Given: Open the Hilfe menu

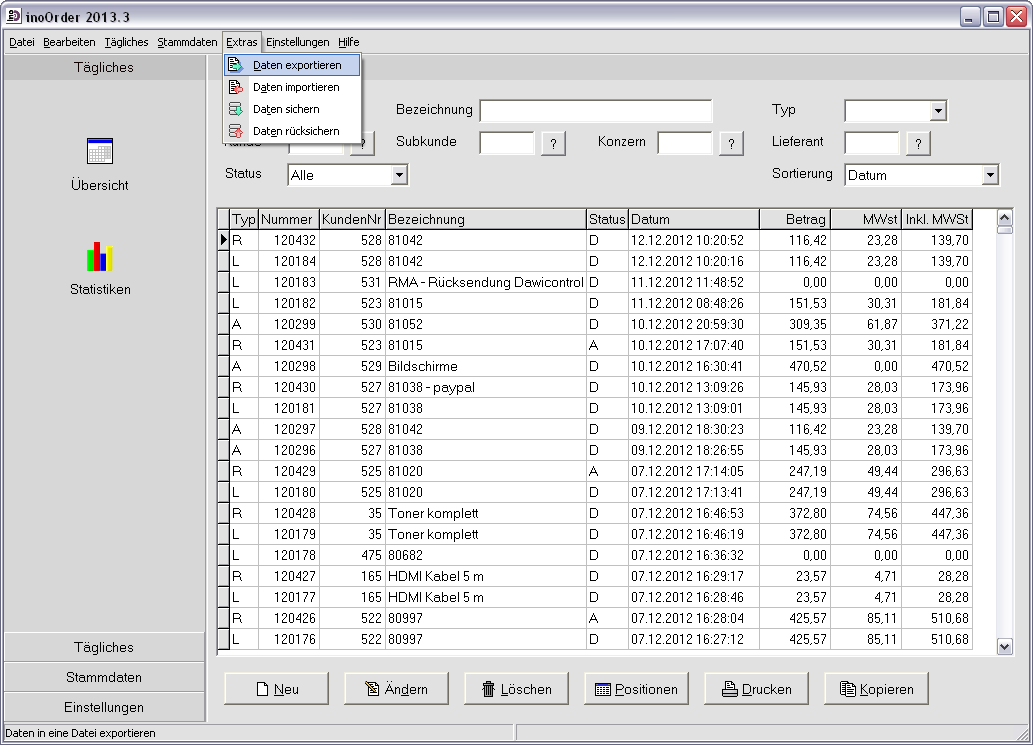Looking at the screenshot, I should (349, 42).
